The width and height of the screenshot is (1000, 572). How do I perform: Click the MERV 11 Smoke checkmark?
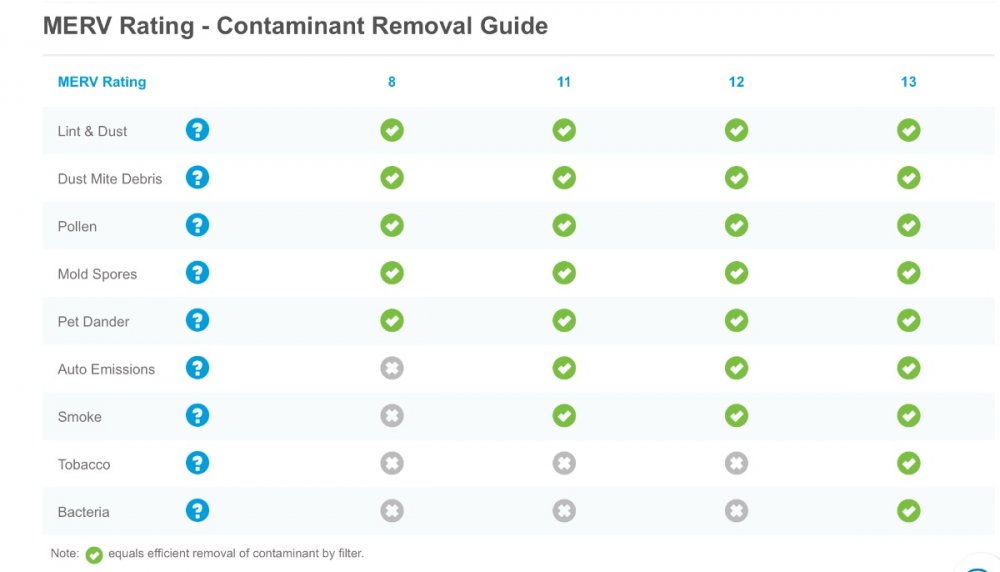tap(564, 416)
